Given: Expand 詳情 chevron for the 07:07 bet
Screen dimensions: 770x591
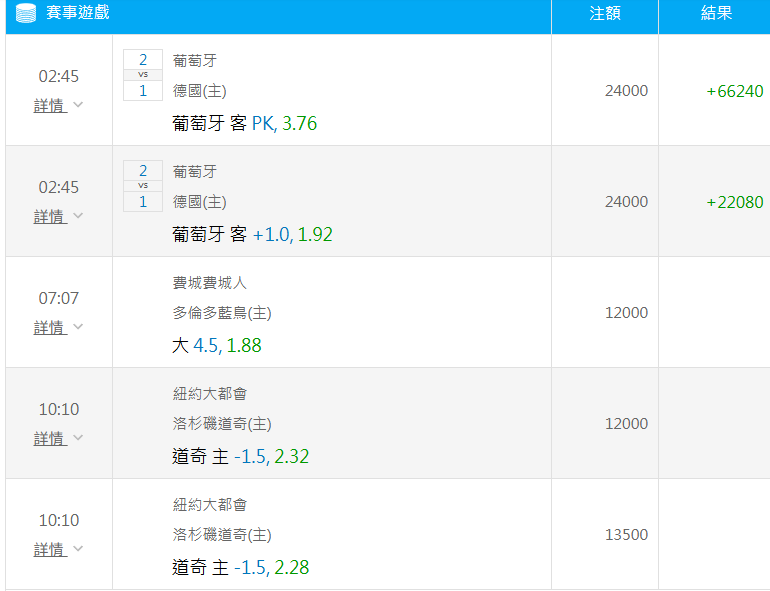Looking at the screenshot, I should click(78, 327).
